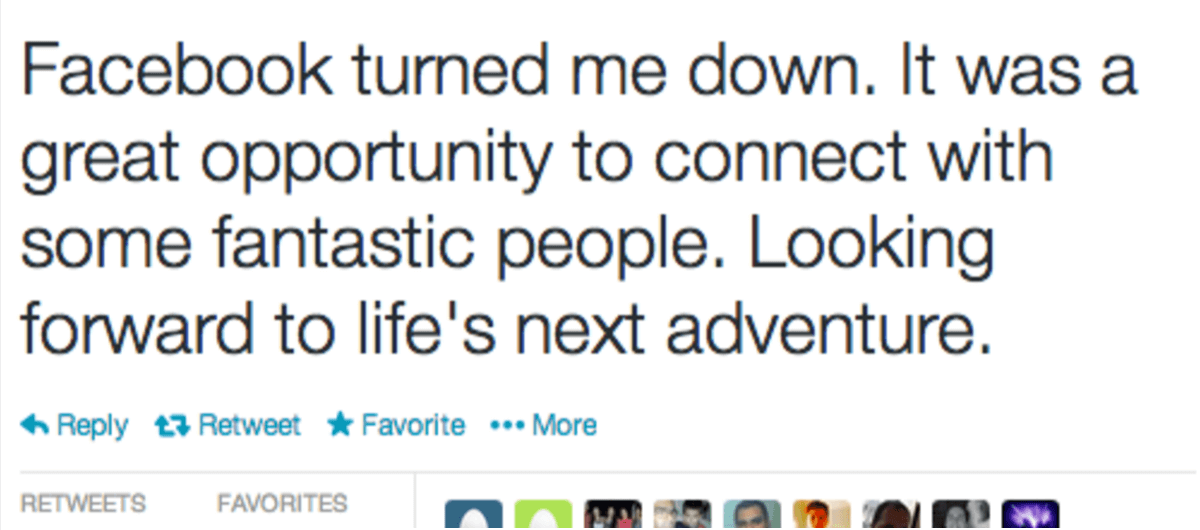View the FAVORITES count list
This screenshot has width=1200, height=530.
point(282,502)
